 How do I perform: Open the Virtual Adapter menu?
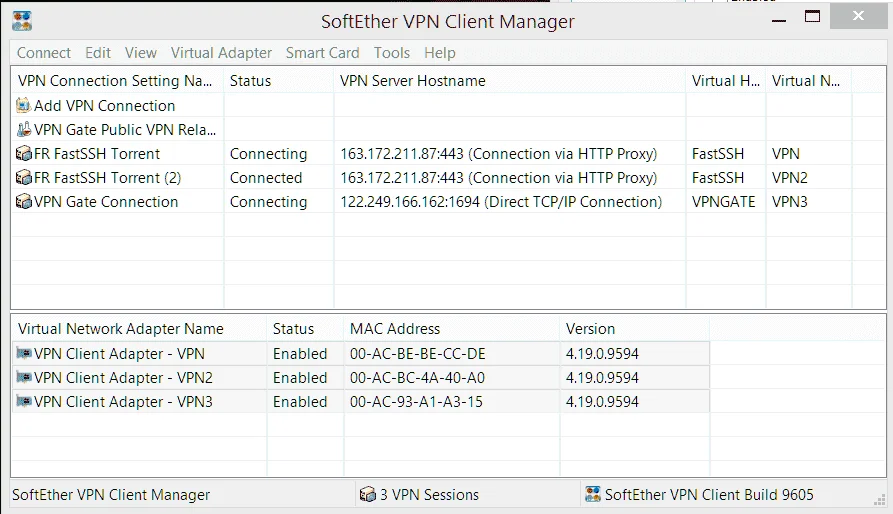tap(221, 53)
